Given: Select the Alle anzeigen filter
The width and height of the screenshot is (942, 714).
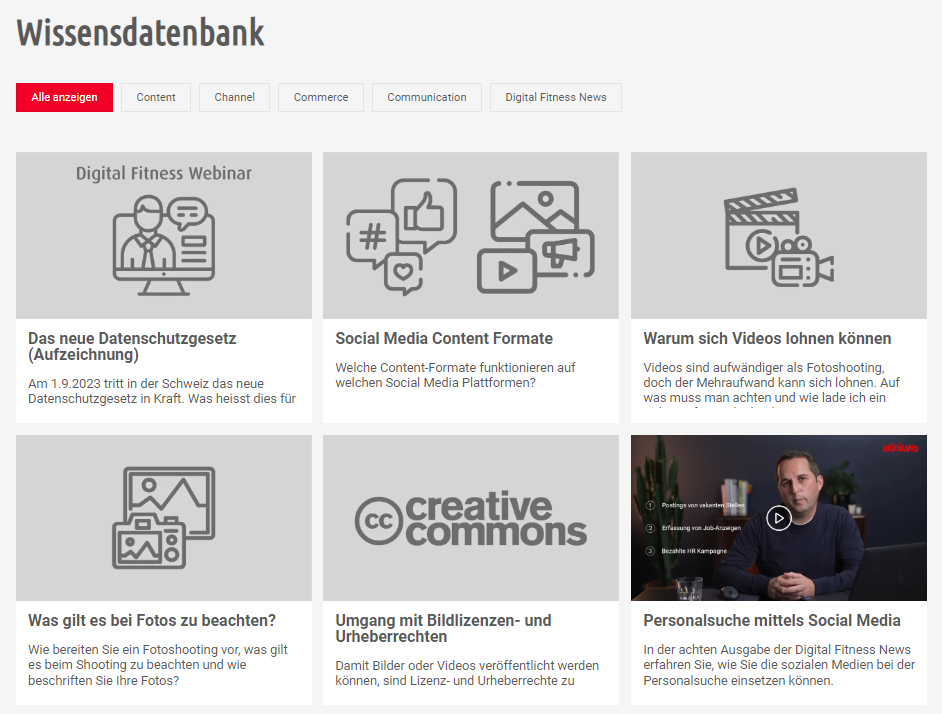Looking at the screenshot, I should 64,97.
